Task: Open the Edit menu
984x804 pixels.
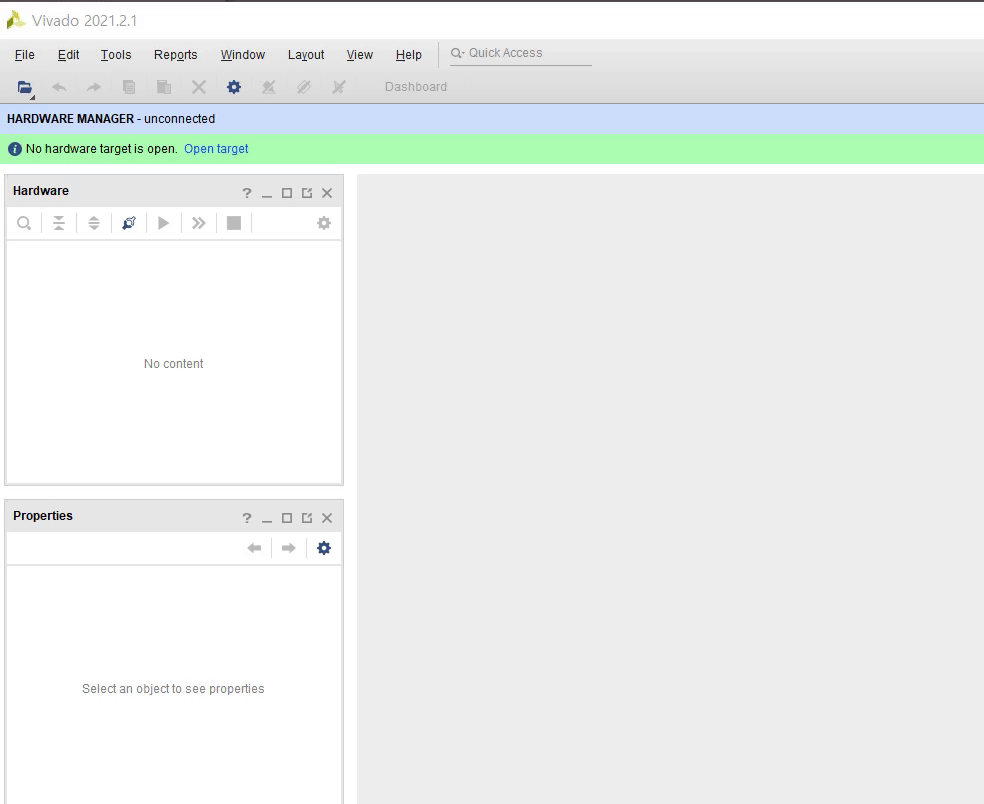Action: tap(68, 55)
